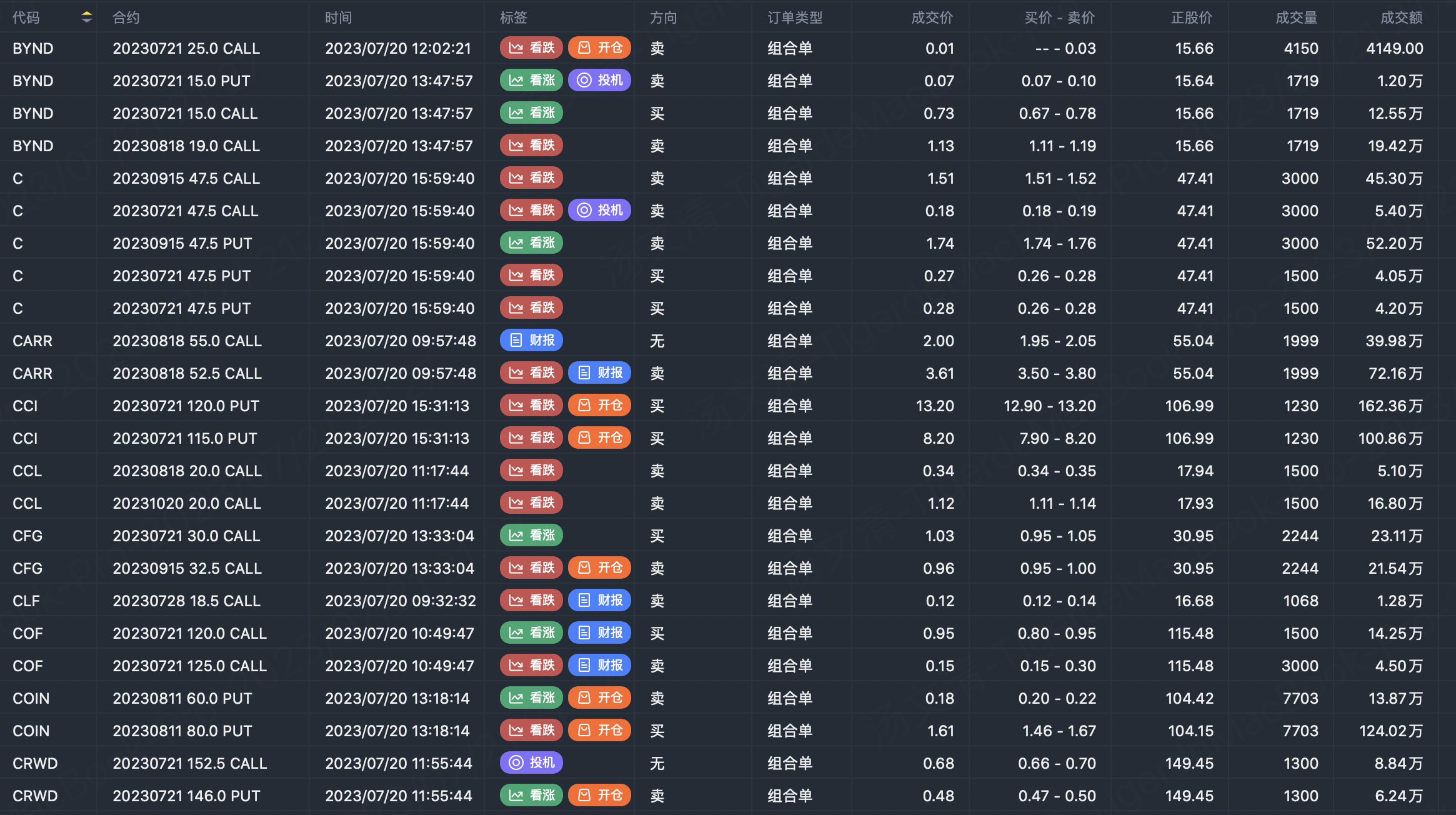Click the 看涨 tag on BYND 15.0 CALL row
Screen dimensions: 1456x815
[x=532, y=113]
